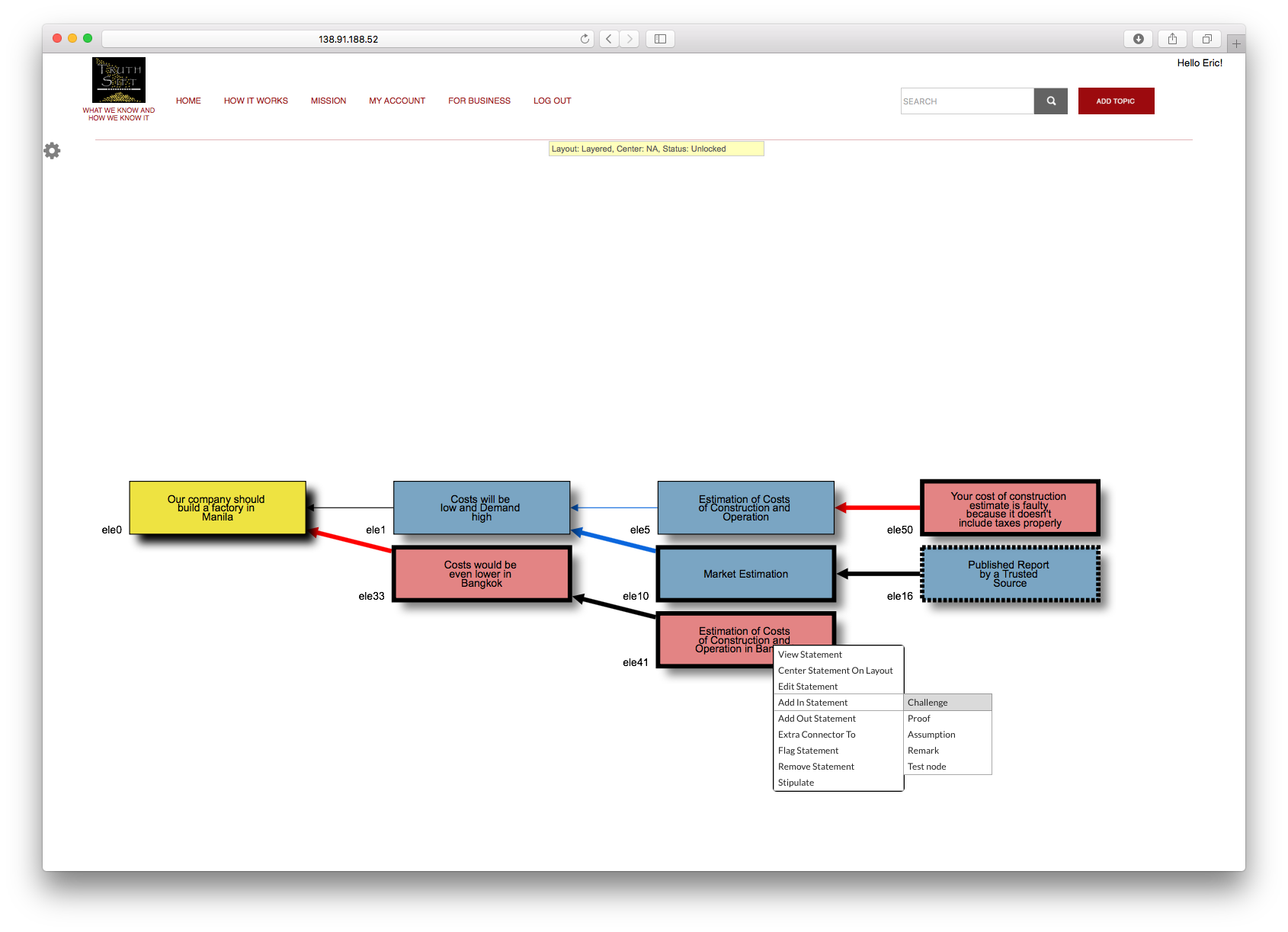Open a new browser tab

(1235, 44)
